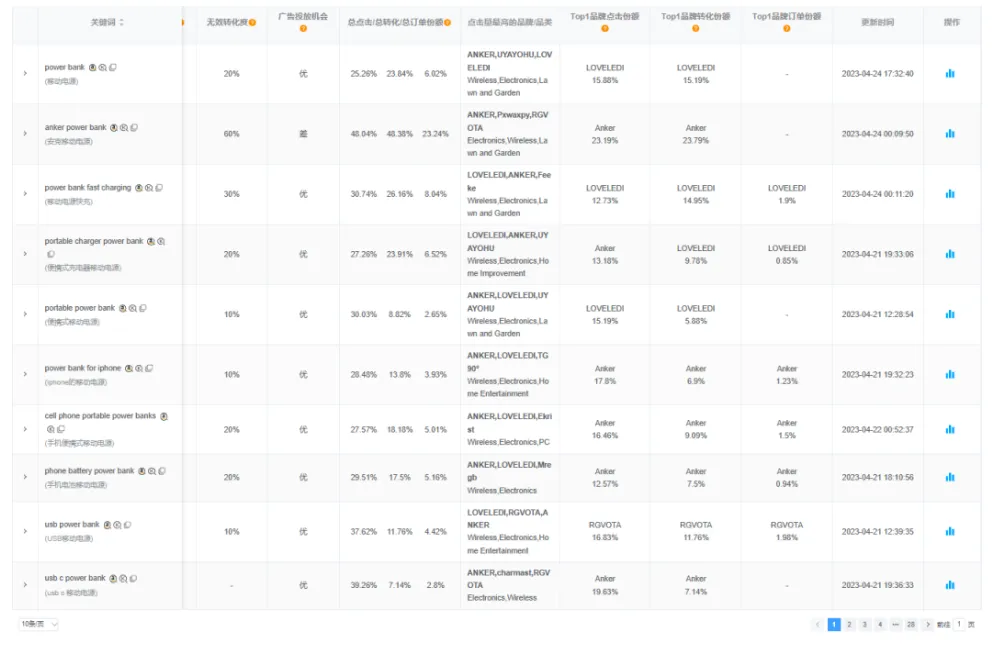View chart icon in 'usb power bank' row
Screen dimensions: 996x646
[950, 531]
